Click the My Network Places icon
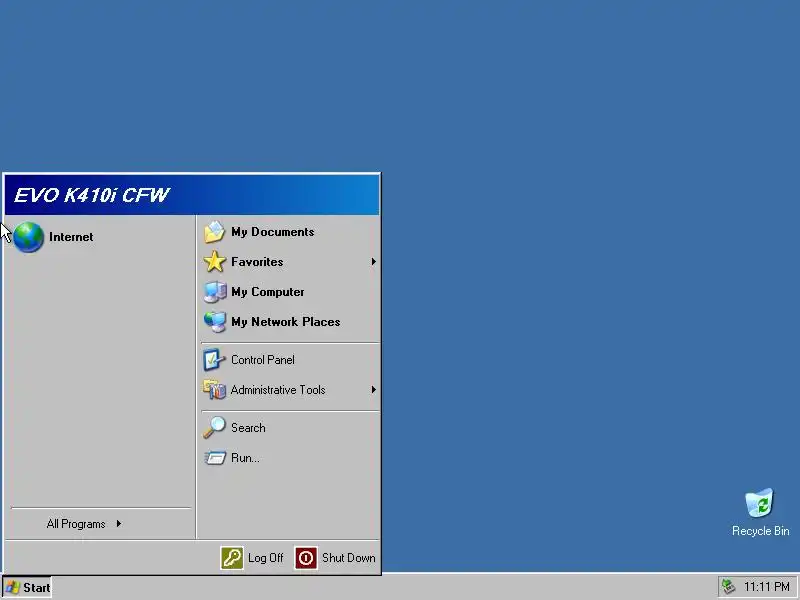 (214, 322)
